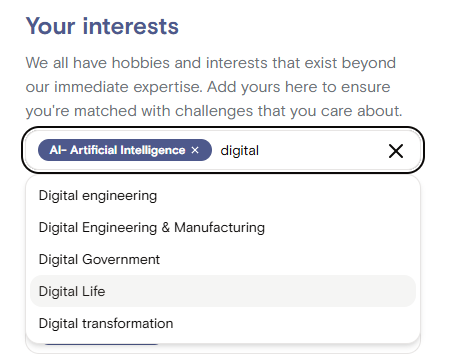Focus the empty space in the interests field
The height and width of the screenshot is (363, 454).
320,151
